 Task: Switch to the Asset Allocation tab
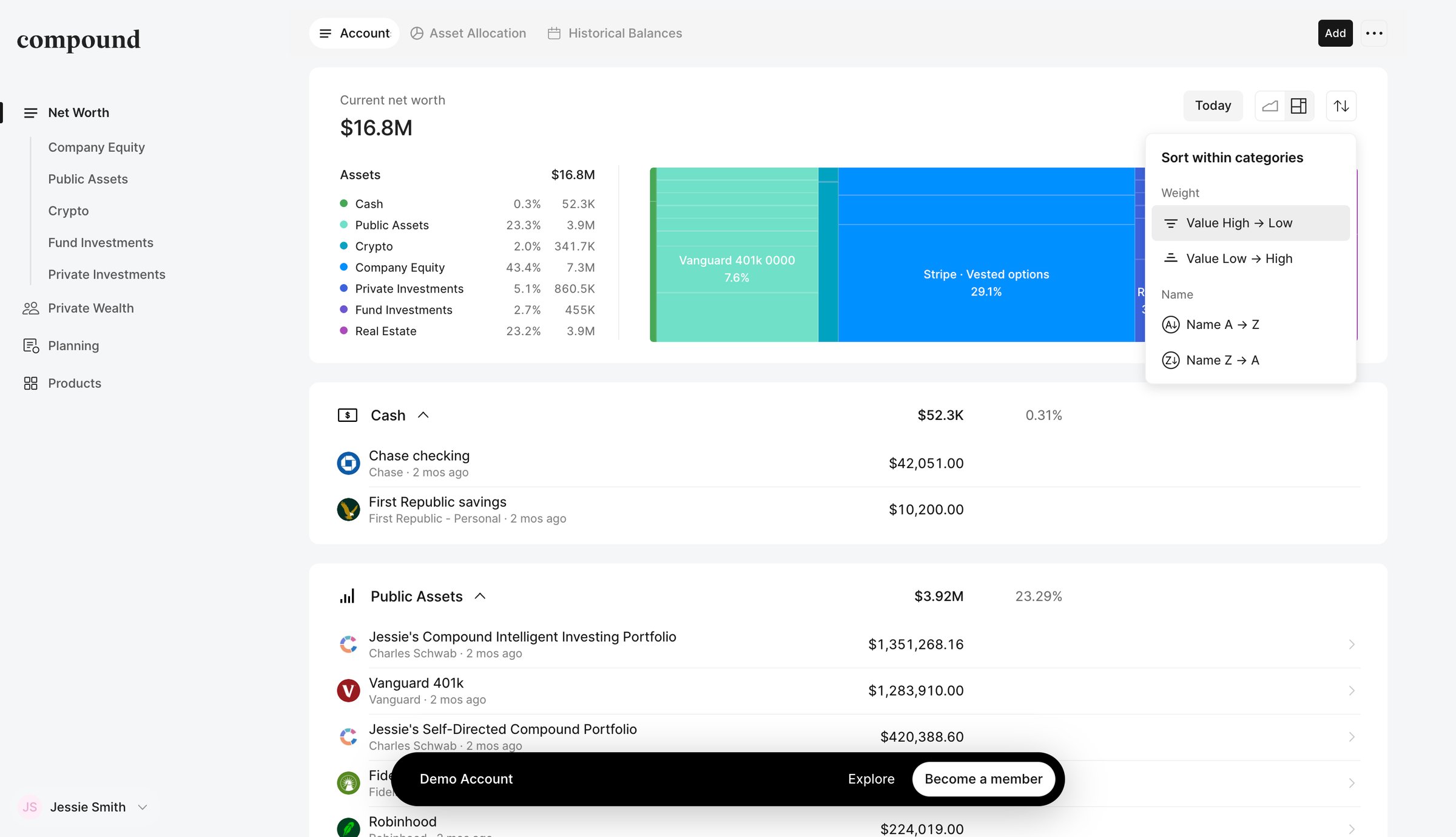tap(468, 33)
